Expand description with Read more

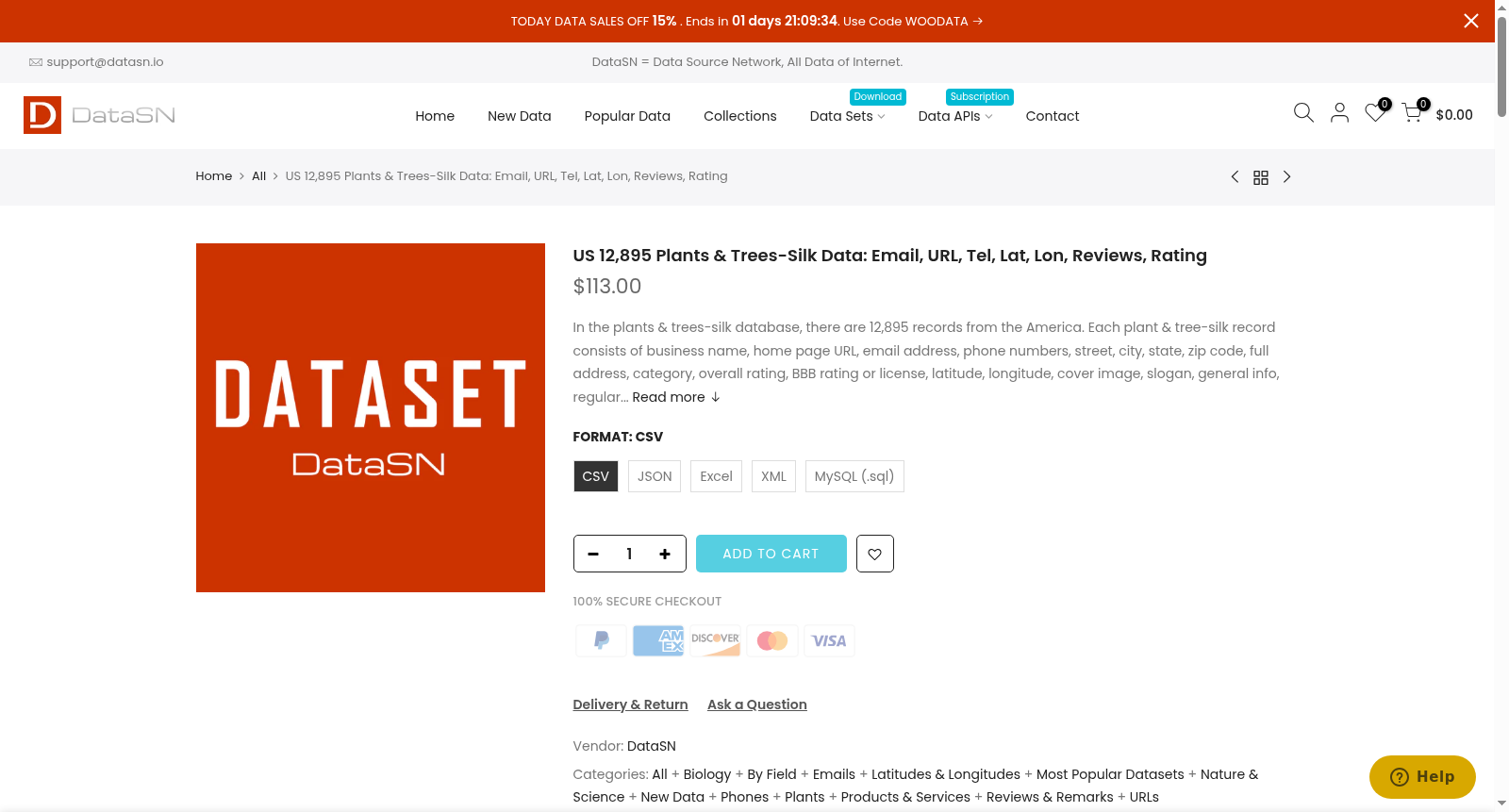point(676,397)
